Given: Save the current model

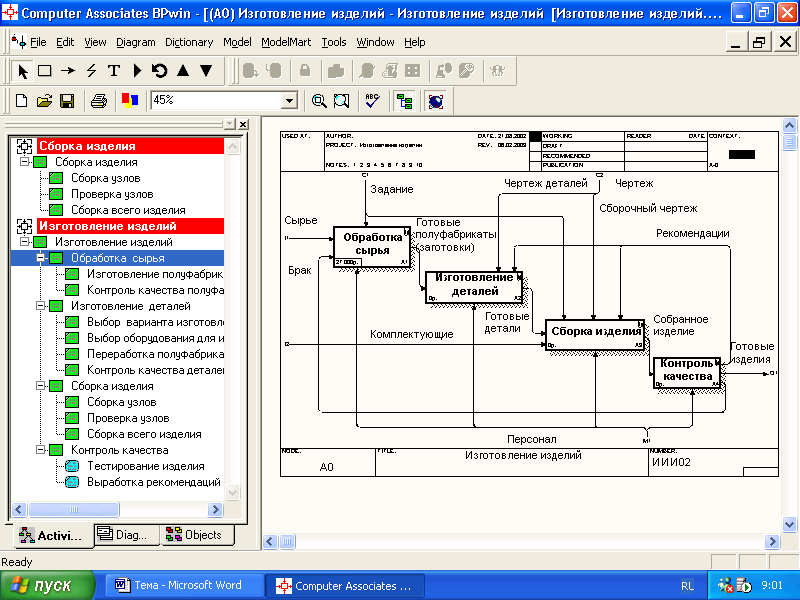Looking at the screenshot, I should click(67, 101).
